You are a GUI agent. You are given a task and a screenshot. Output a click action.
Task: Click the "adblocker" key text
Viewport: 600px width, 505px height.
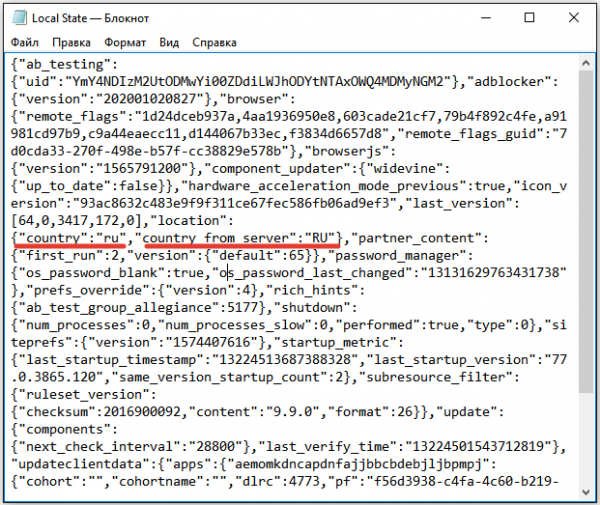(509, 81)
